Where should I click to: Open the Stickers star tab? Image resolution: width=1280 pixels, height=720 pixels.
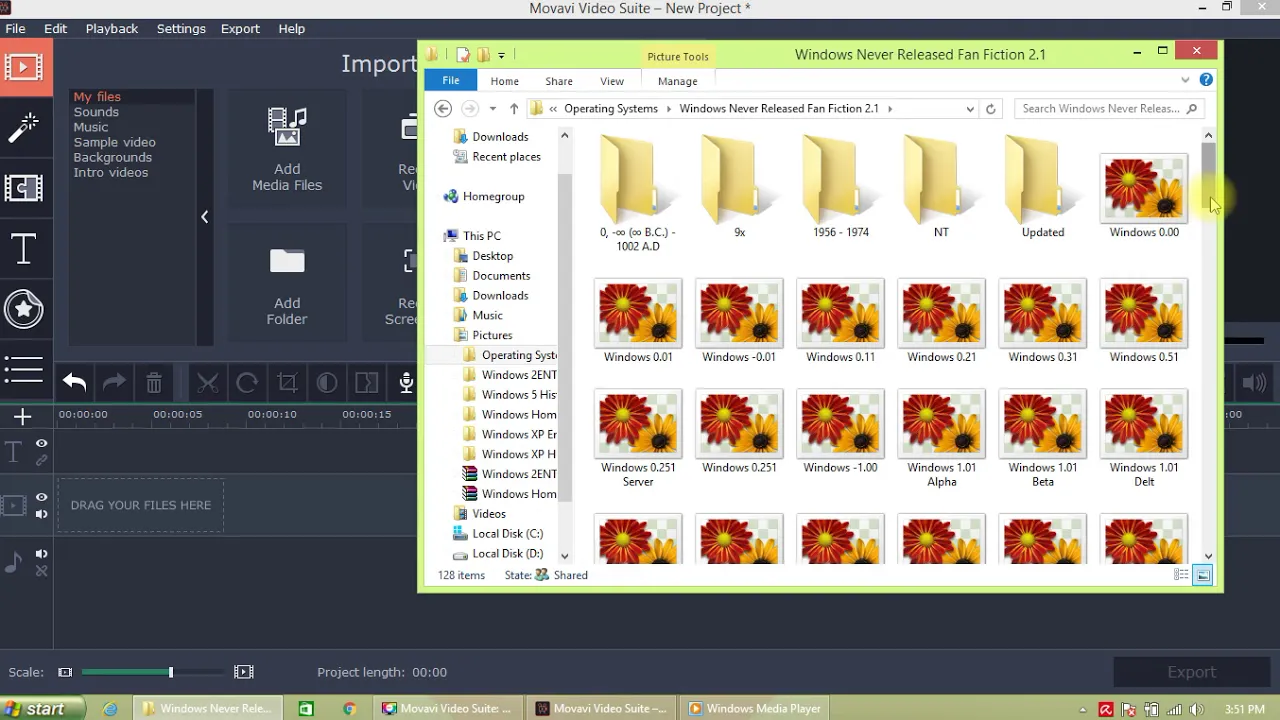tap(23, 309)
